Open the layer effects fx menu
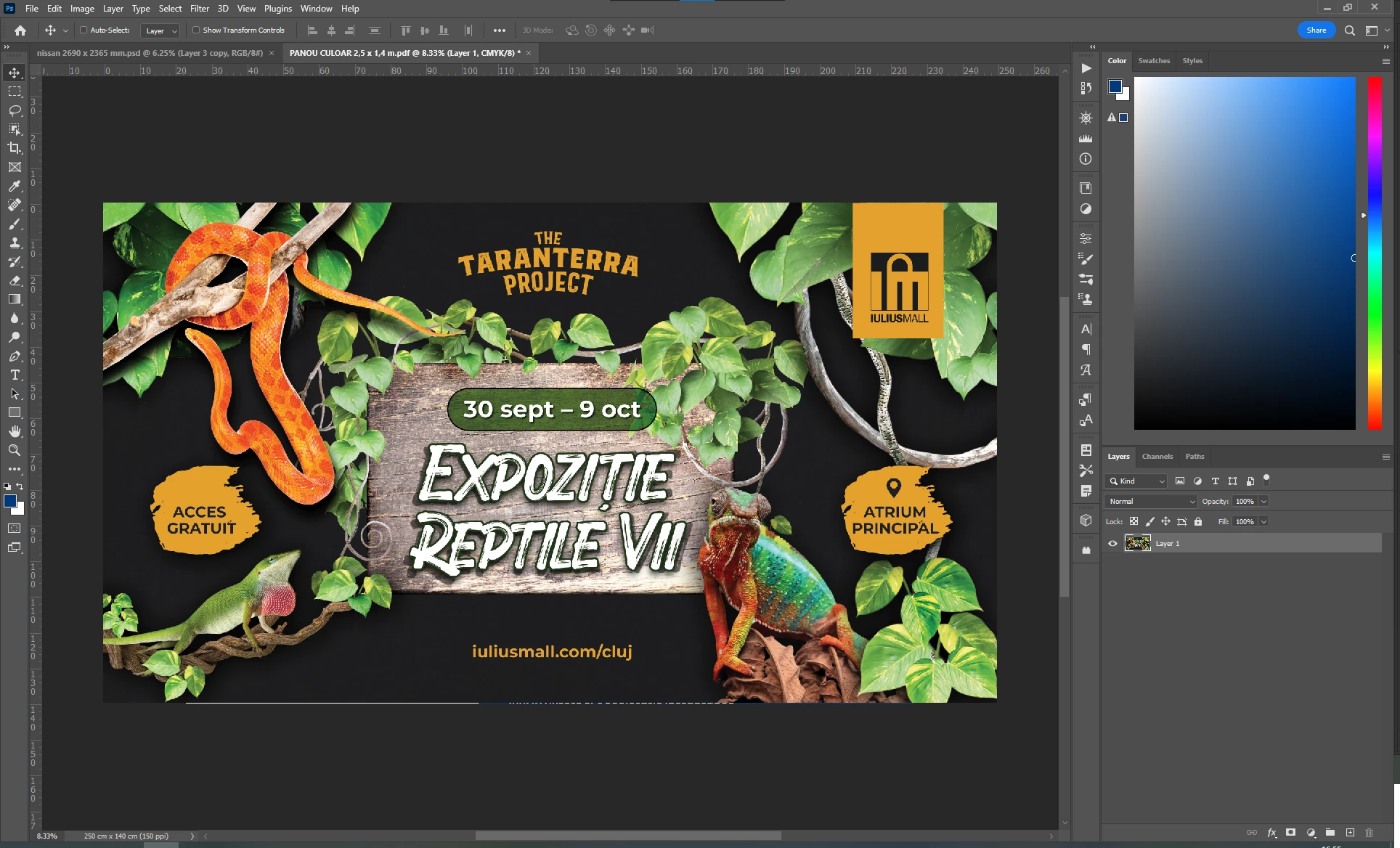The image size is (1400, 848). 1271,833
